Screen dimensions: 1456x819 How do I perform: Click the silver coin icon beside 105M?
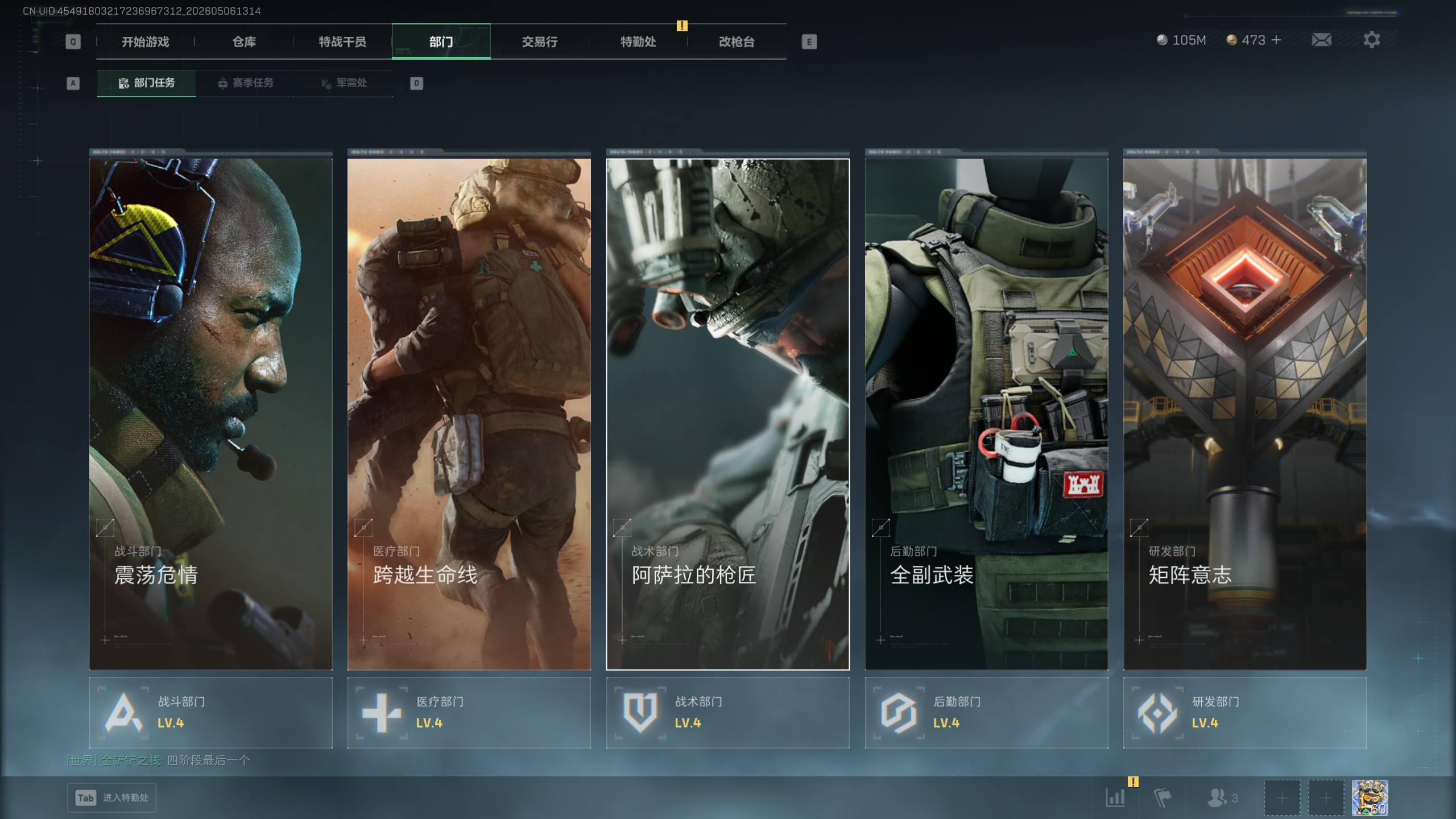(1162, 40)
